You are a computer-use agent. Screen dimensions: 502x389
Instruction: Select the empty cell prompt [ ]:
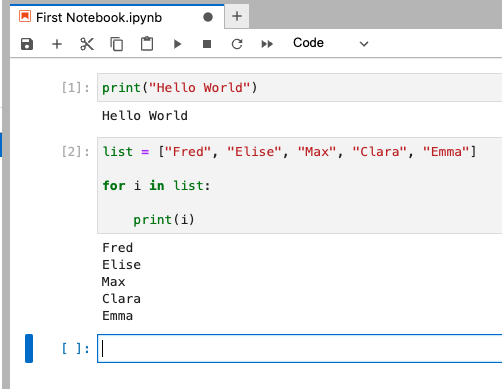(76, 349)
